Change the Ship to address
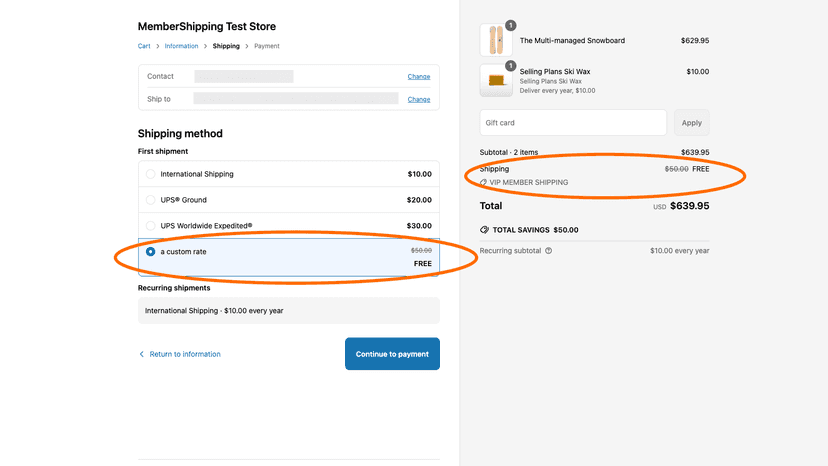828x466 pixels. [x=419, y=99]
